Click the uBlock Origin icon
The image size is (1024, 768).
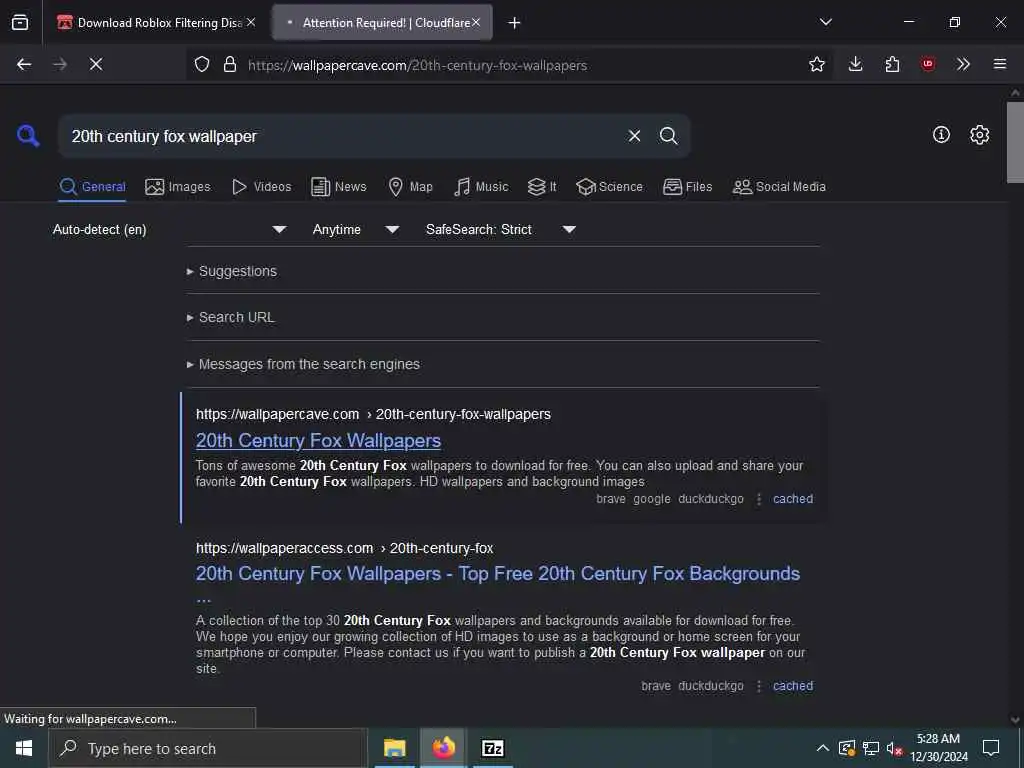[x=928, y=64]
